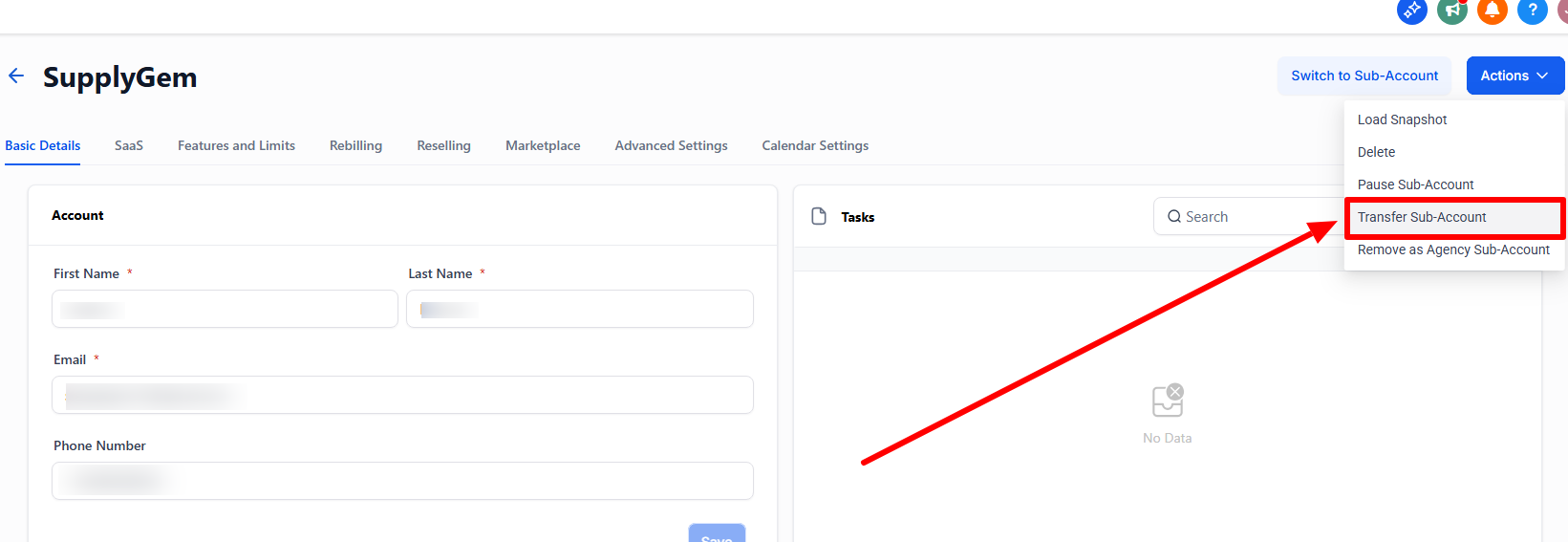Choose Pause Sub-Account option
1568x542 pixels.
point(1415,184)
